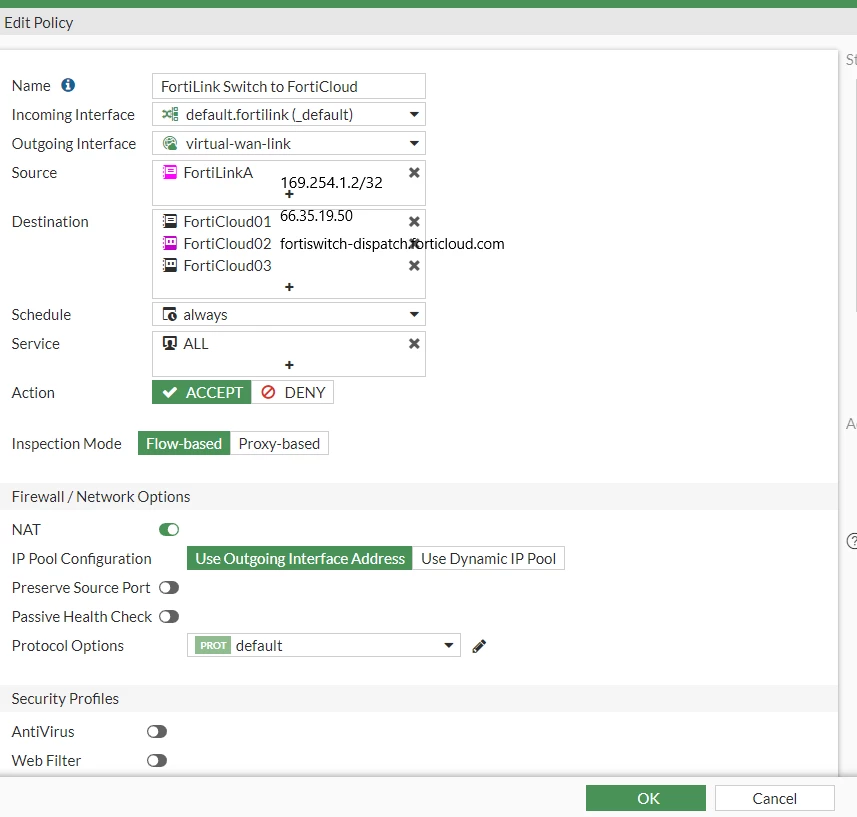Image resolution: width=857 pixels, height=817 pixels.
Task: Remove FortiCloud03 from Destination
Action: point(414,266)
